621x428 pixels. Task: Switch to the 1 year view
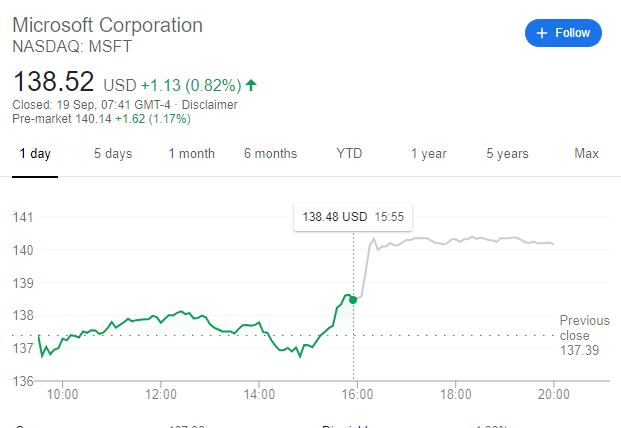428,153
